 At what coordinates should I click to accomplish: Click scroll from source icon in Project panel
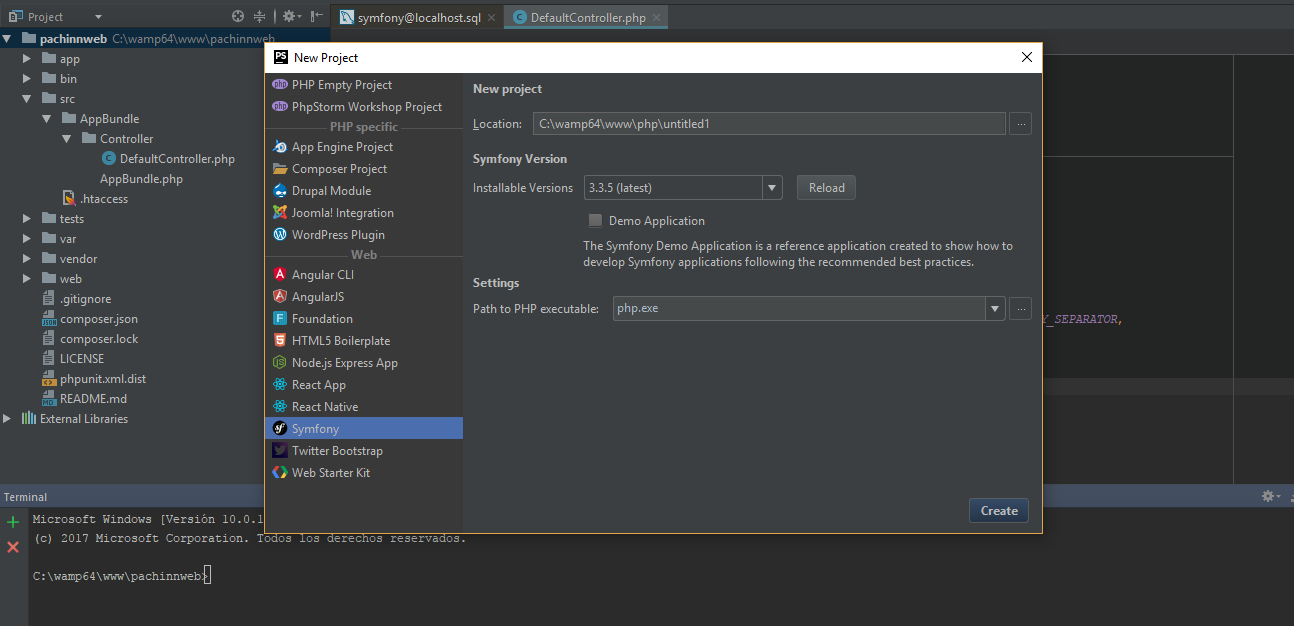click(237, 16)
